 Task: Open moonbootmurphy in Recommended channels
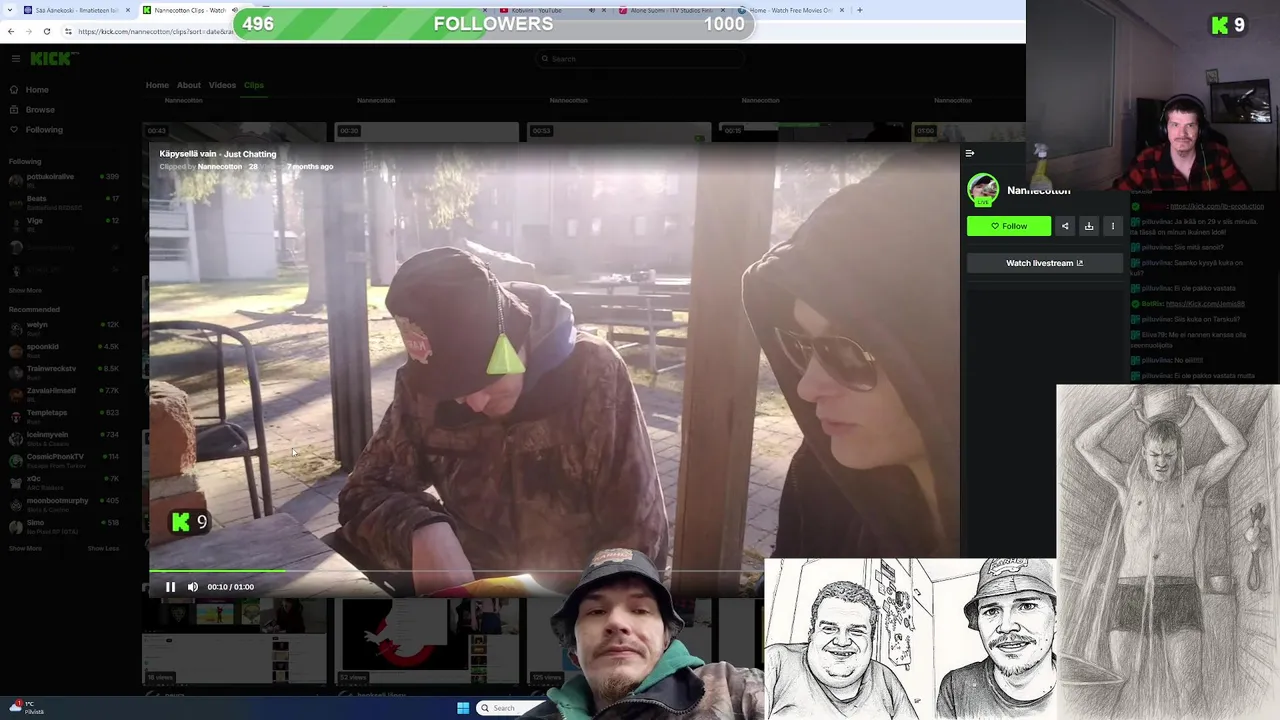63,503
